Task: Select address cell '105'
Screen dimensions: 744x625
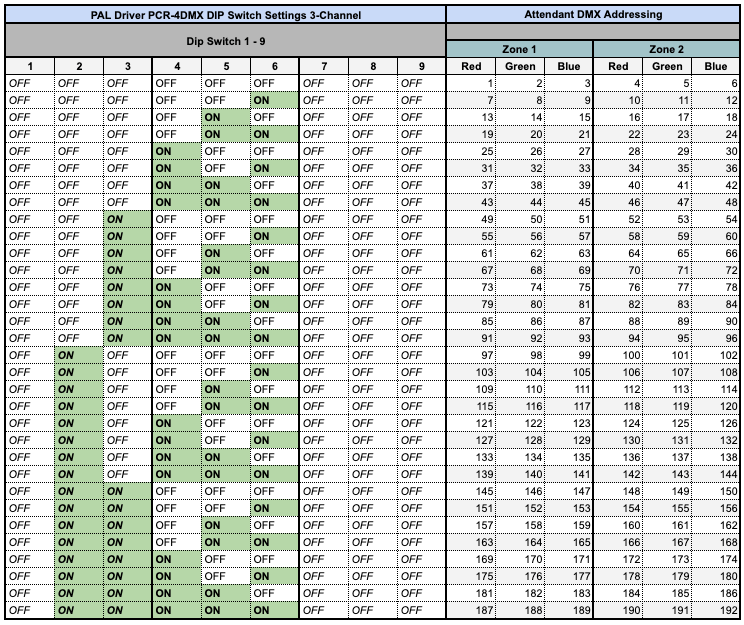Action: (569, 373)
